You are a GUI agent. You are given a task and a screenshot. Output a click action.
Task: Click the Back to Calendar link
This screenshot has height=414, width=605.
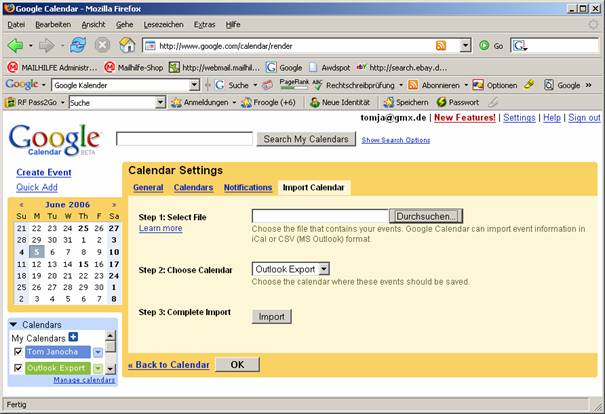coord(169,365)
